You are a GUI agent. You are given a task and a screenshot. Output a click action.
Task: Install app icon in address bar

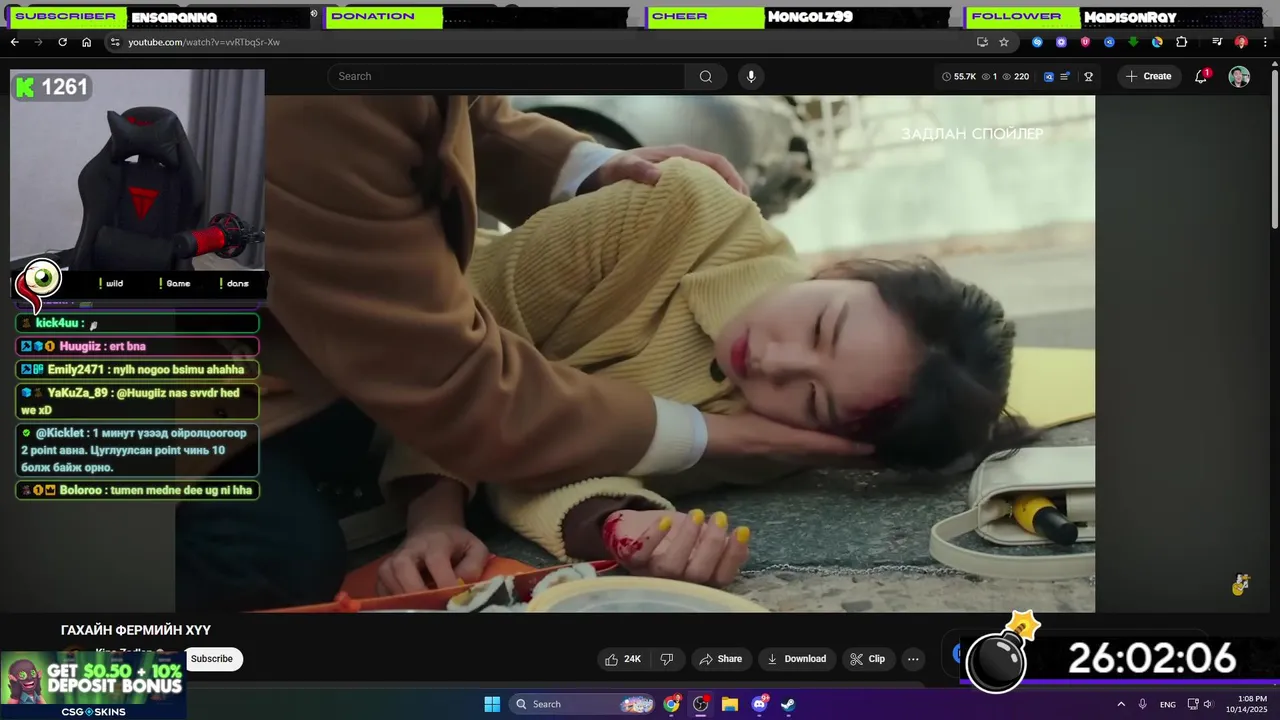pyautogui.click(x=982, y=42)
